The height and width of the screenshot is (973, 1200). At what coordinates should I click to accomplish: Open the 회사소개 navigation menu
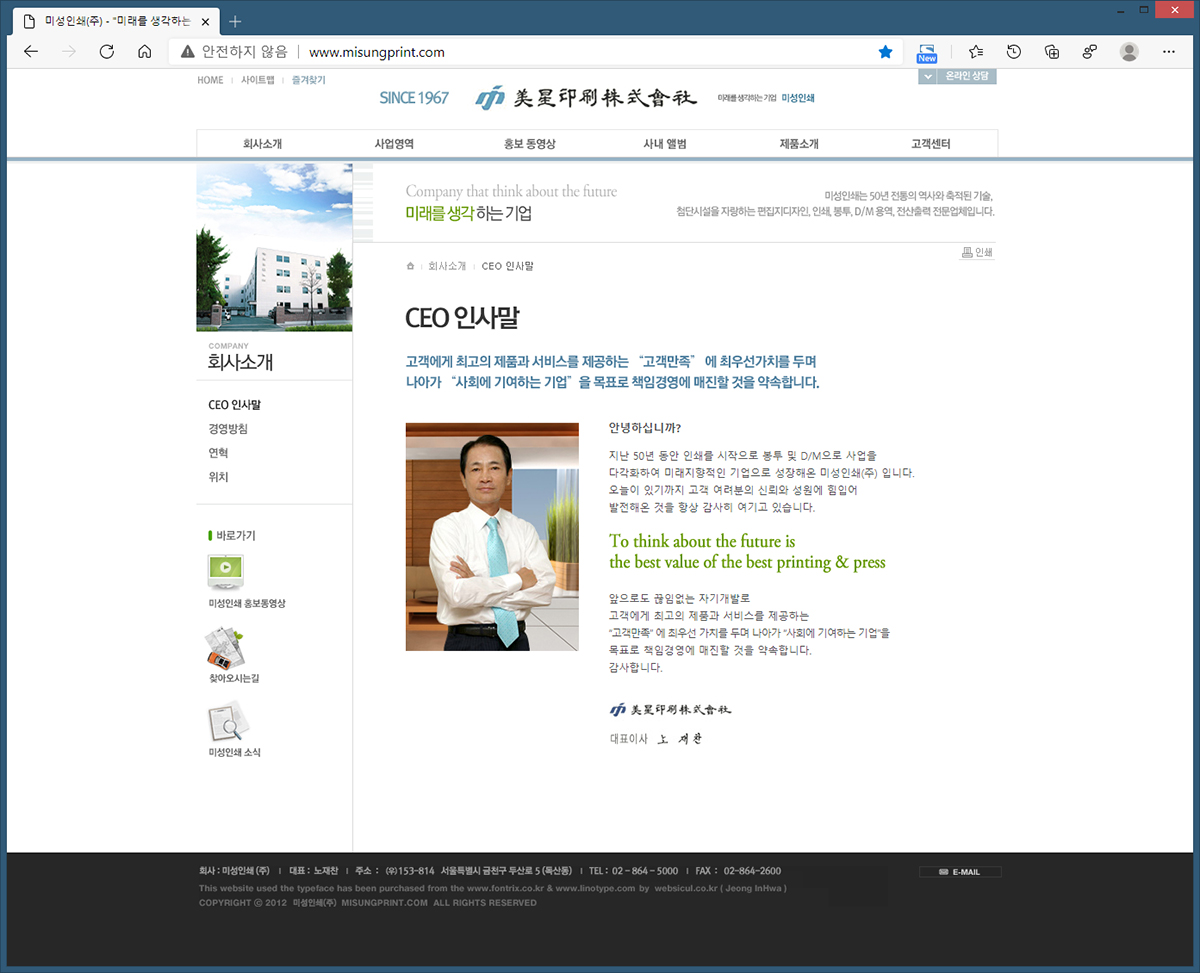click(x=262, y=144)
